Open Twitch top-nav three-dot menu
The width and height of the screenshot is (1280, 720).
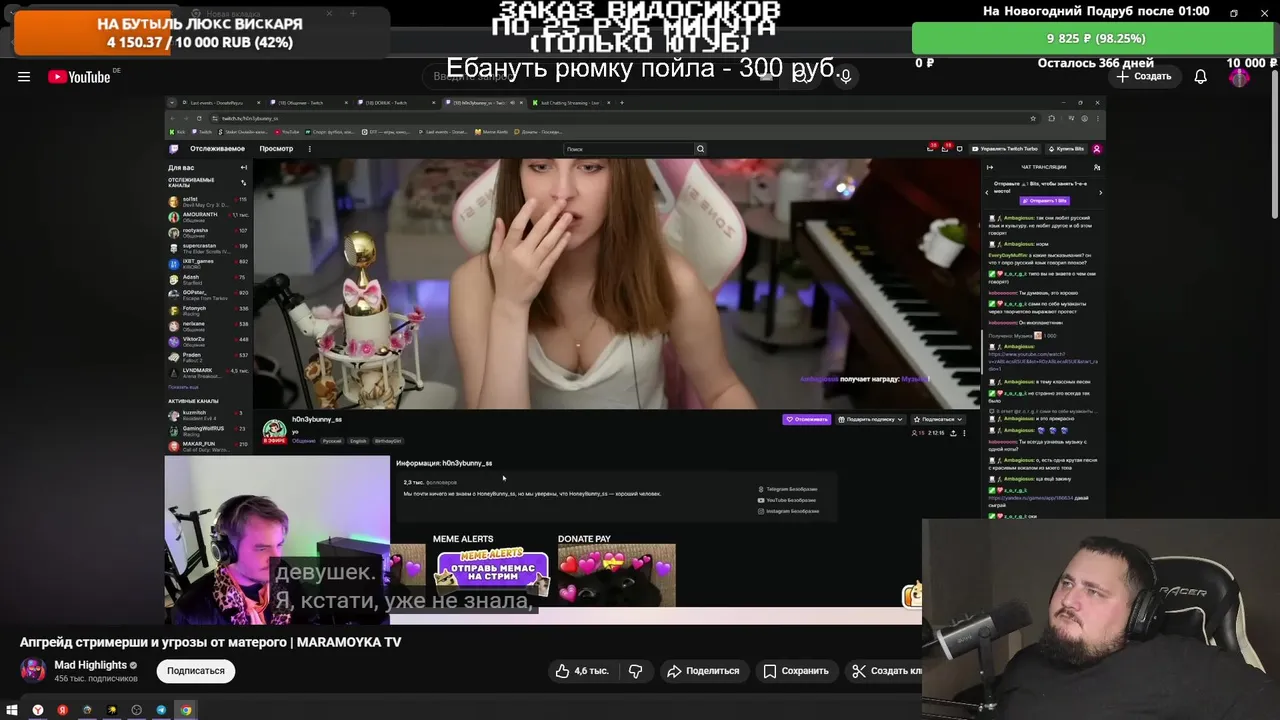tap(309, 149)
